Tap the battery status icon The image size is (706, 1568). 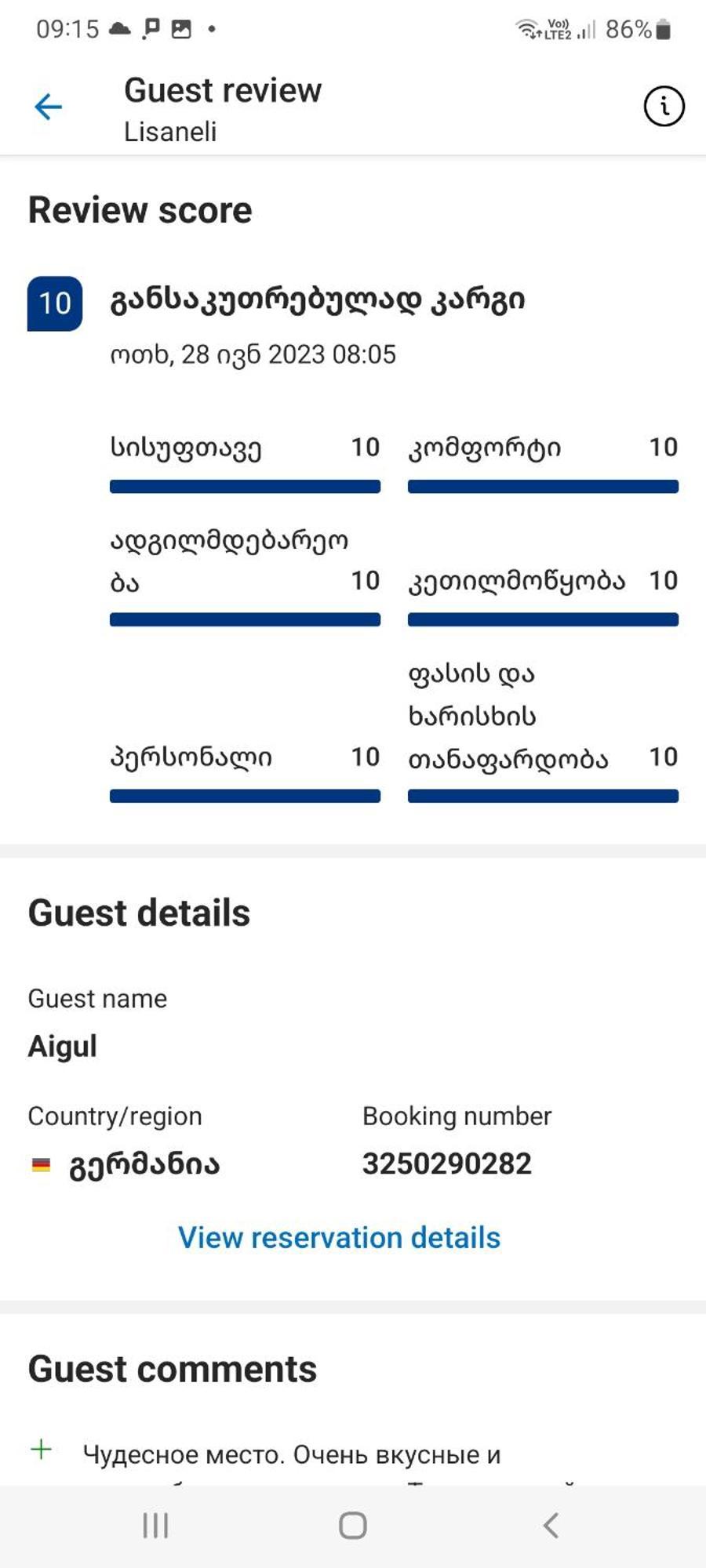click(664, 30)
